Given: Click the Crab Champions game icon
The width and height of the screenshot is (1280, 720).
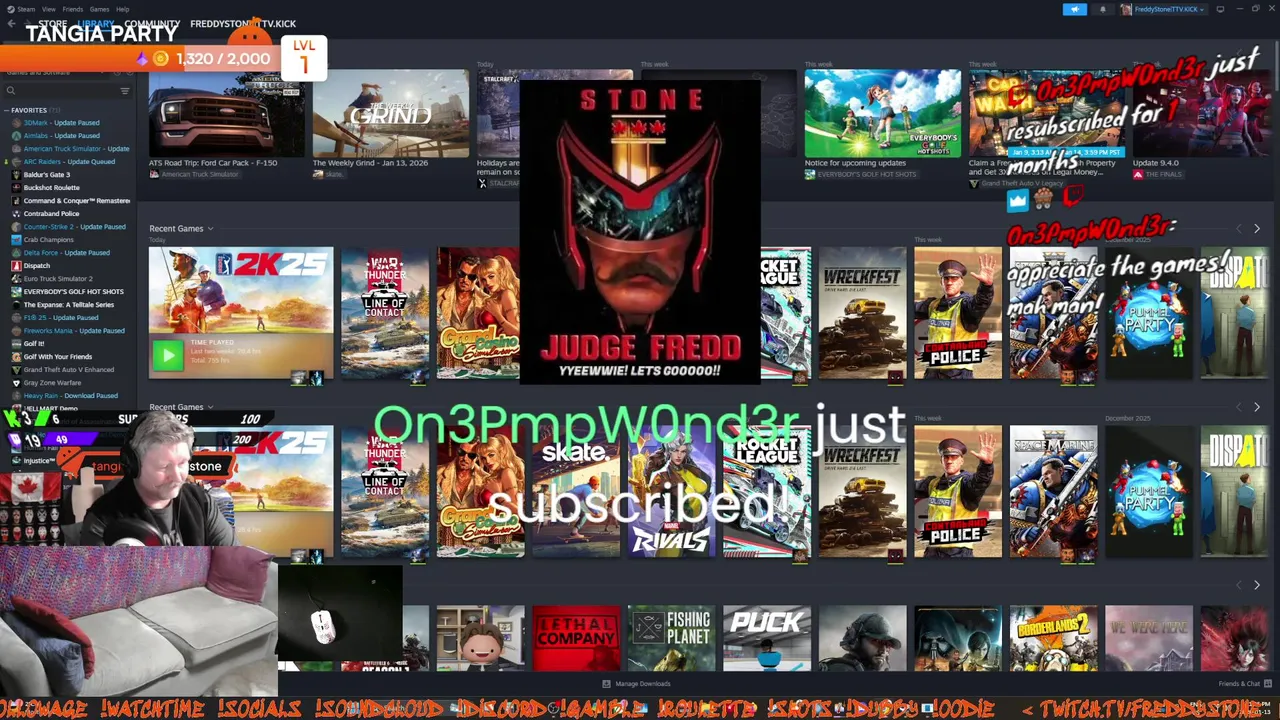Looking at the screenshot, I should (16, 240).
